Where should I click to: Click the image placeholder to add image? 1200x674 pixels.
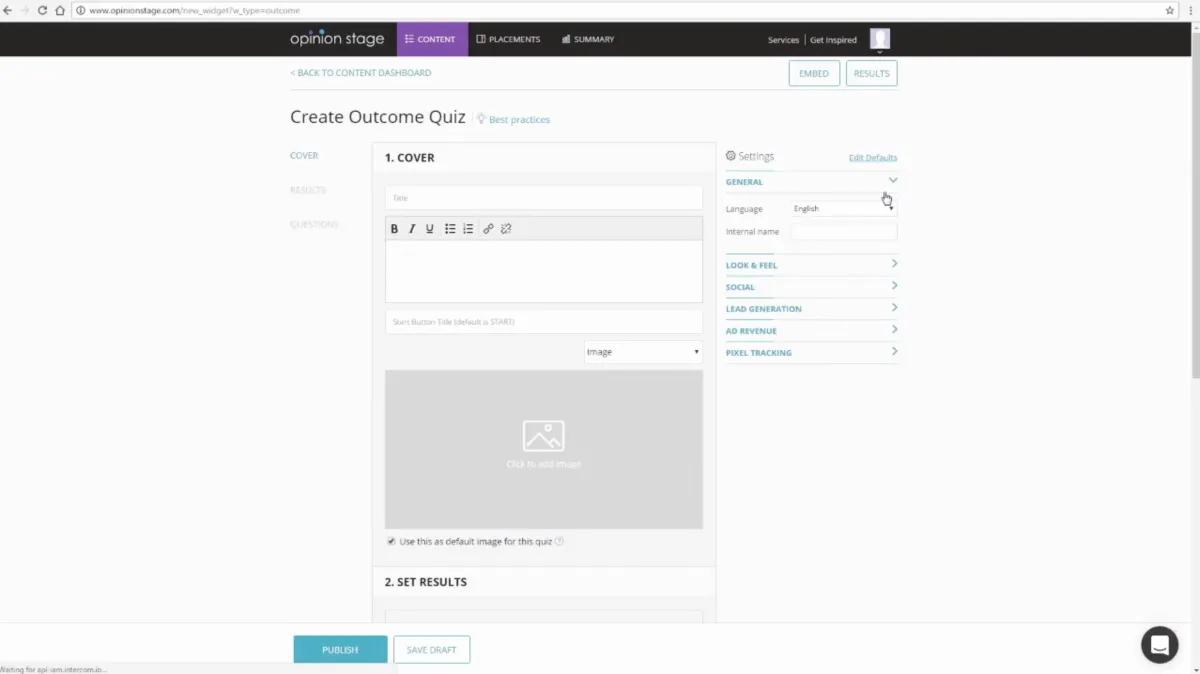click(x=544, y=449)
